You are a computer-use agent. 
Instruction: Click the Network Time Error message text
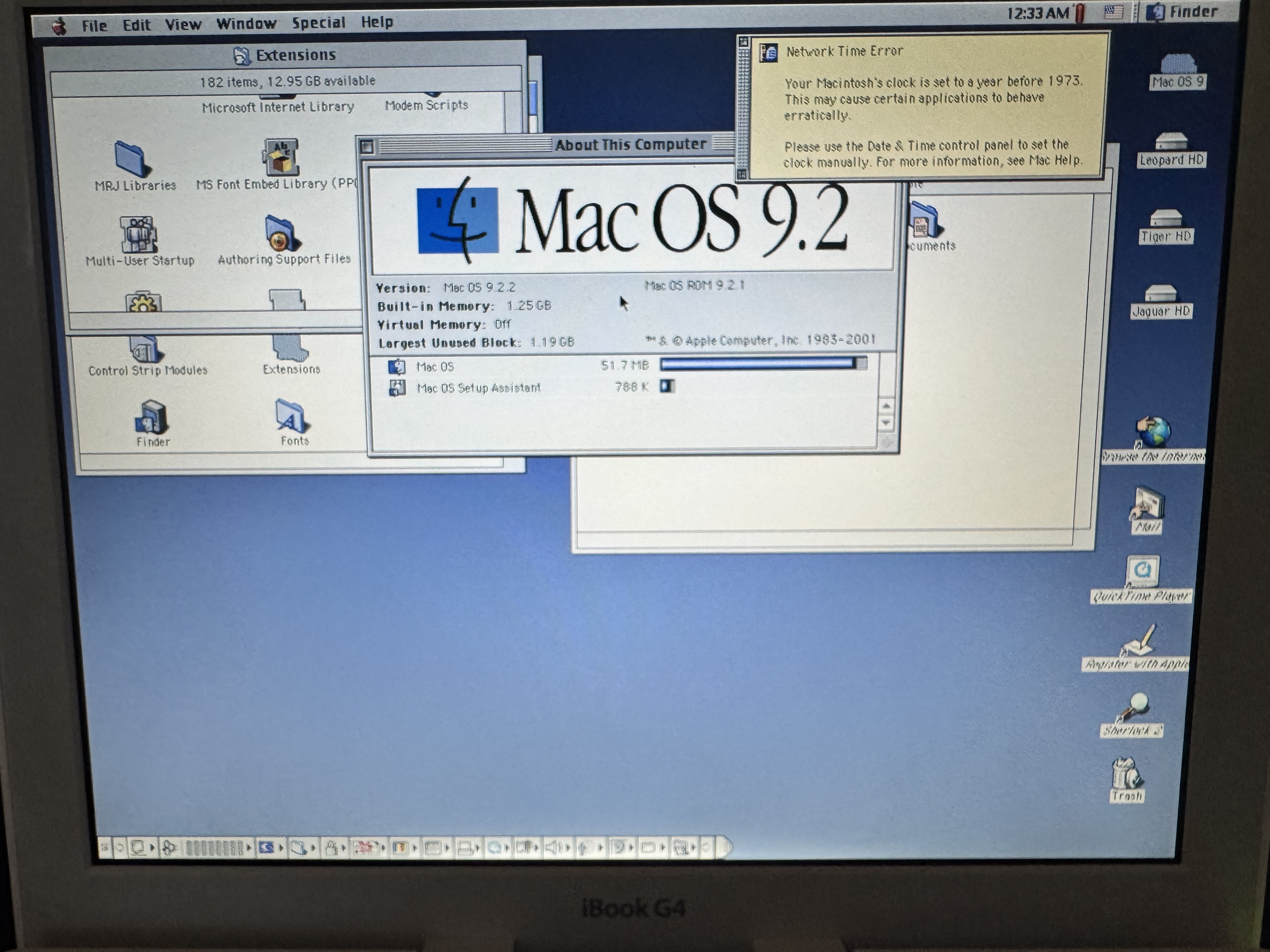[933, 122]
